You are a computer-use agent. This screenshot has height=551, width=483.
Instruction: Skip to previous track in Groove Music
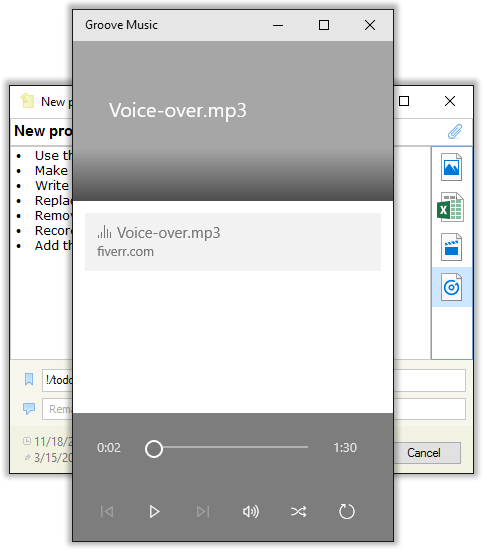pyautogui.click(x=107, y=511)
